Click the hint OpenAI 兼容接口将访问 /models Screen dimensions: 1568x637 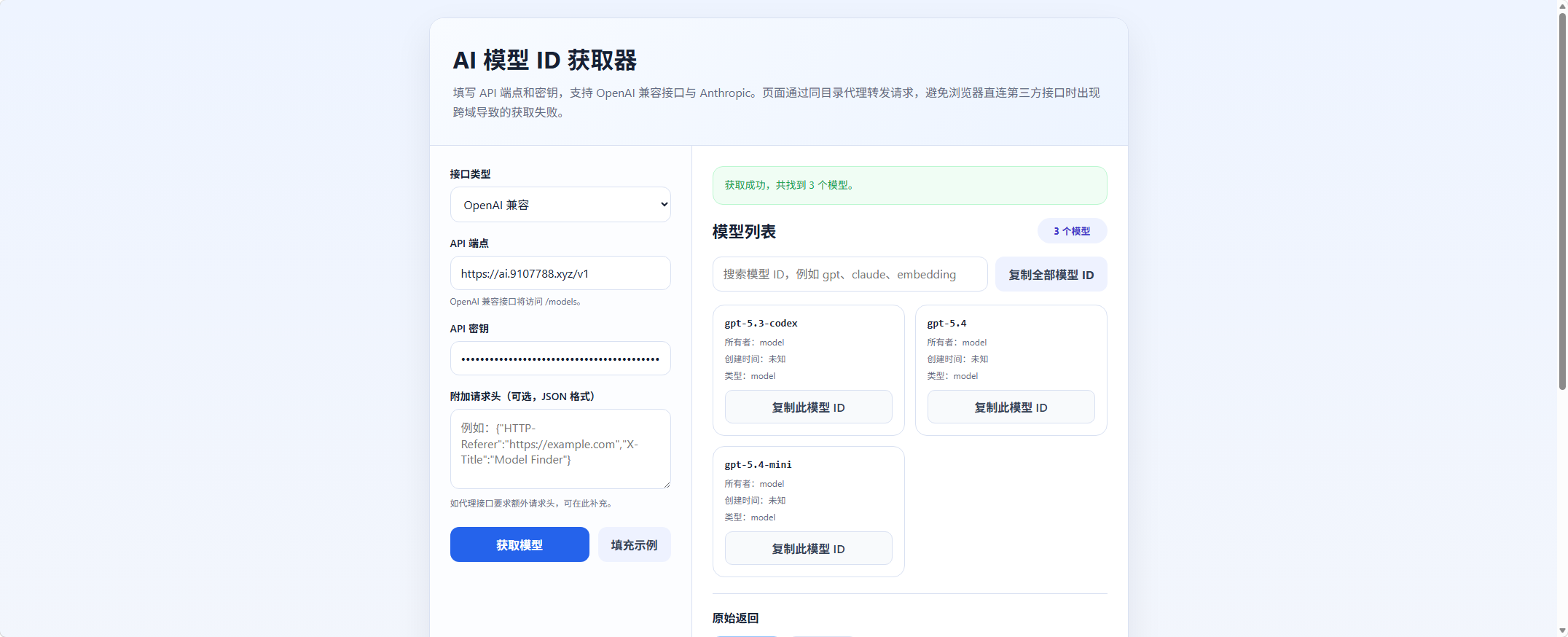(516, 302)
